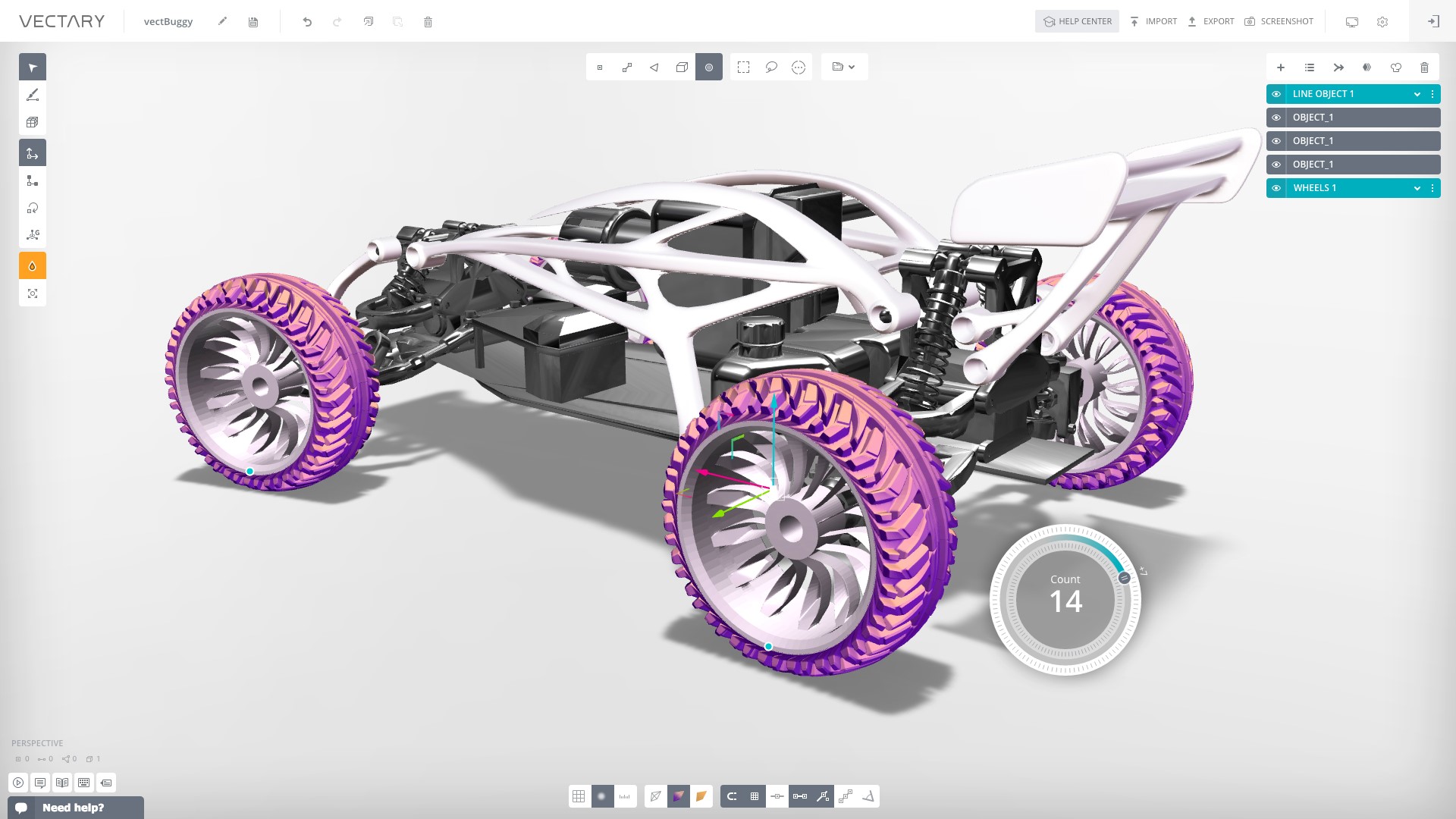
Task: Expand LINE OBJECT 1 chevron
Action: click(x=1417, y=94)
